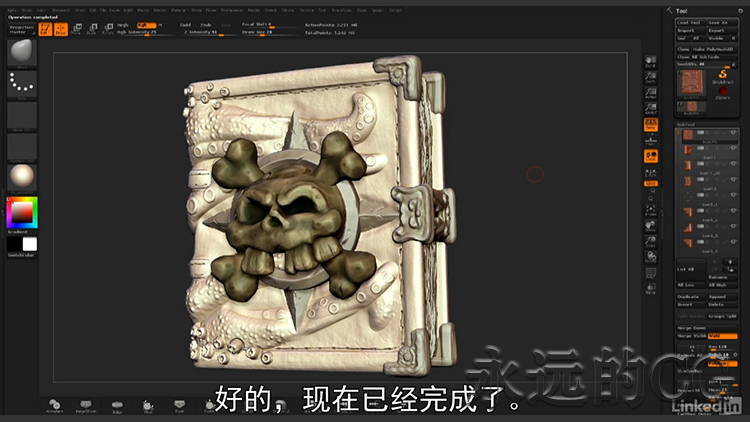Select the Scale transform tool in top shelf
This screenshot has height=422, width=750.
[x=92, y=29]
